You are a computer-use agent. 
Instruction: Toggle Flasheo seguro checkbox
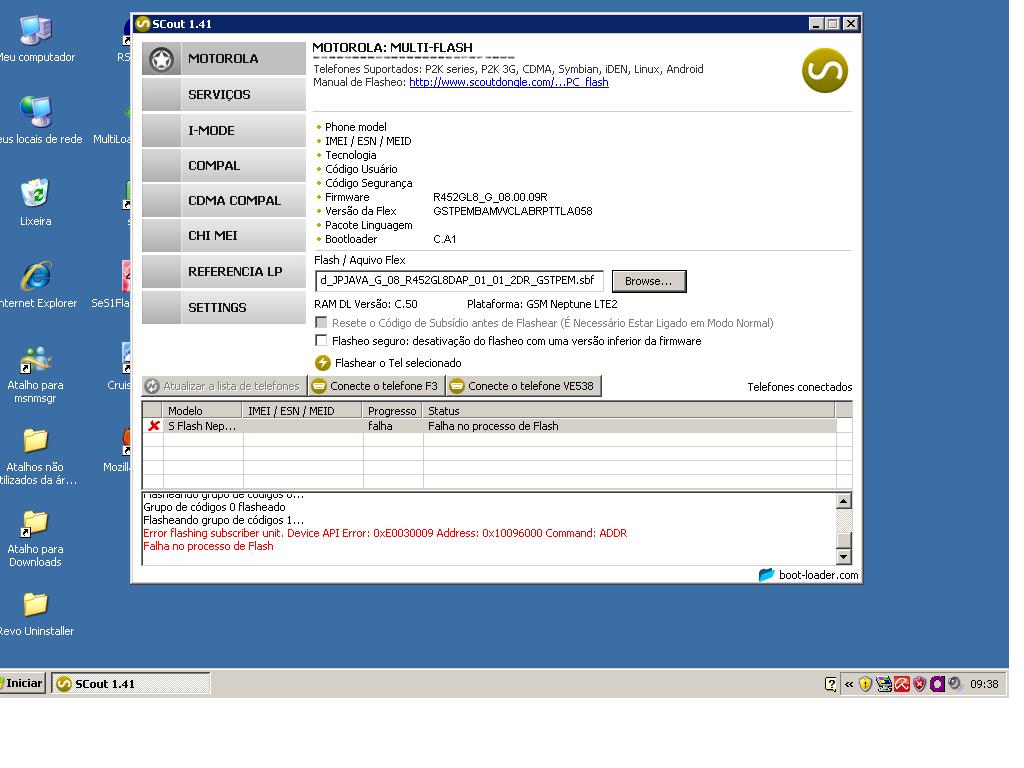(x=321, y=340)
